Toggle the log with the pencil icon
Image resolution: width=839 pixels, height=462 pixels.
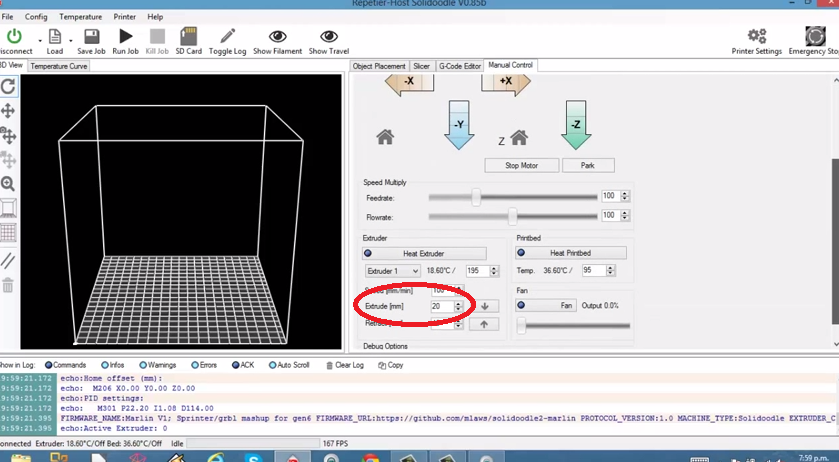(x=227, y=36)
